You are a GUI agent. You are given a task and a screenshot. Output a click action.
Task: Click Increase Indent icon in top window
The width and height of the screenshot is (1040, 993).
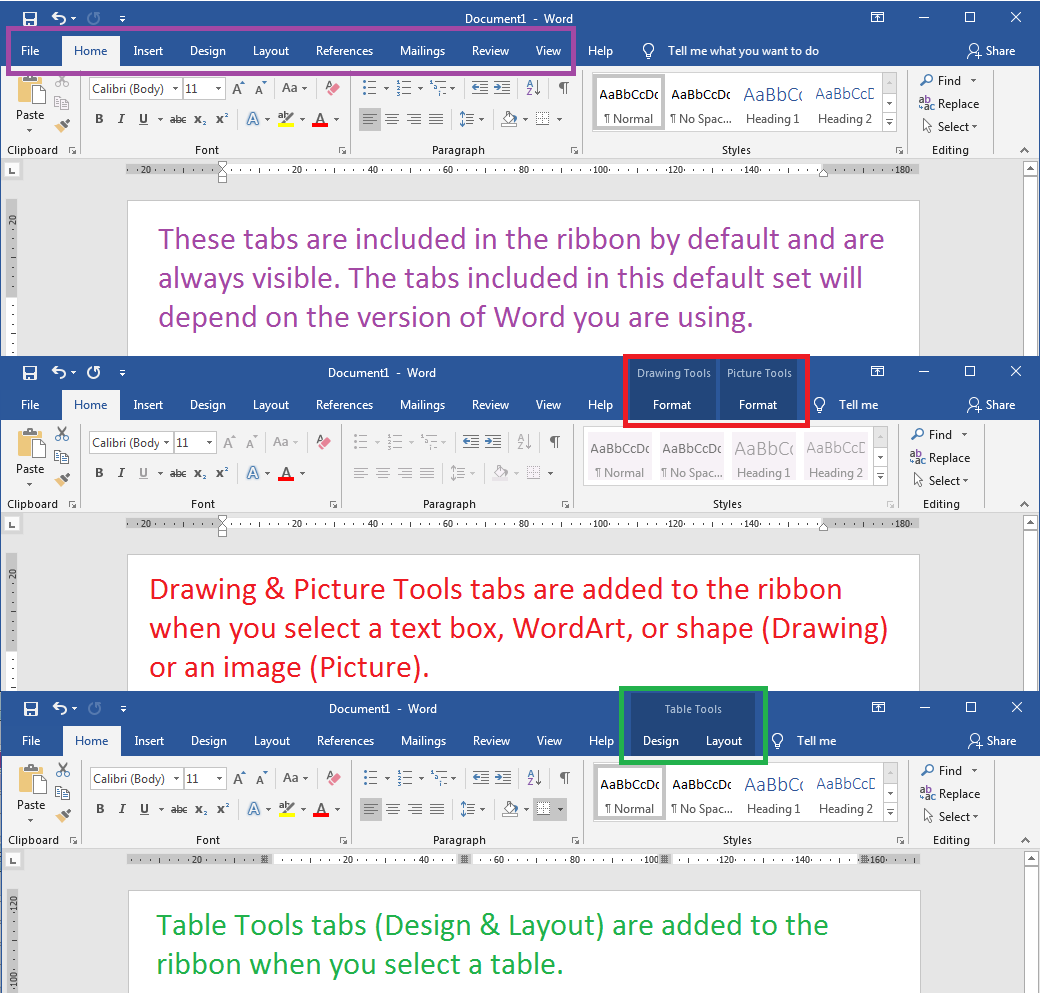click(x=502, y=88)
